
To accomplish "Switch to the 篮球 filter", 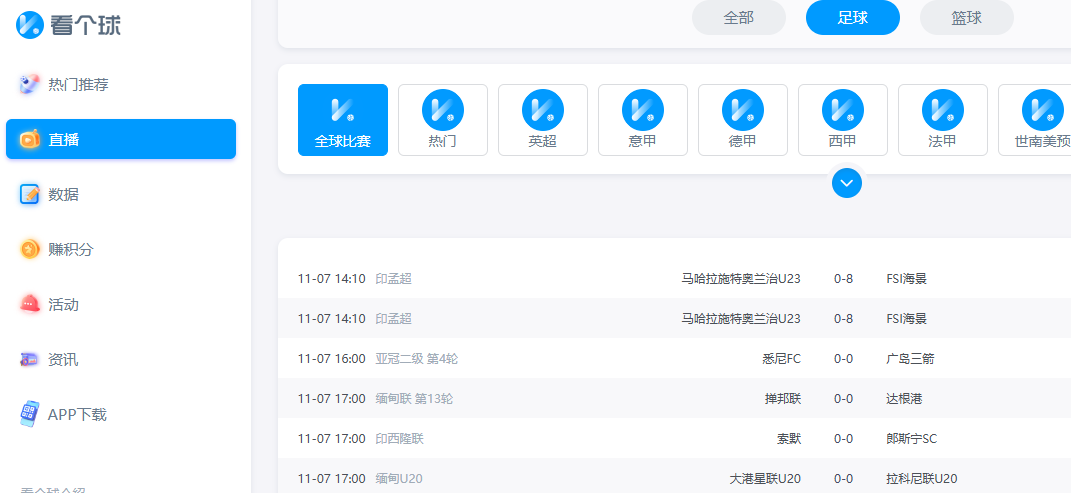I will 966,18.
